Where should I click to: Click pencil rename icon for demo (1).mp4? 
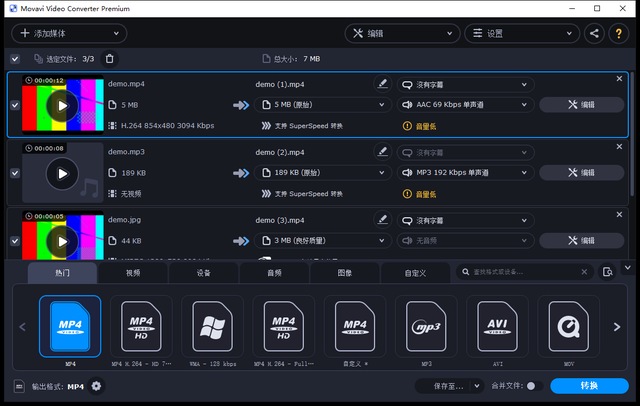(x=382, y=84)
